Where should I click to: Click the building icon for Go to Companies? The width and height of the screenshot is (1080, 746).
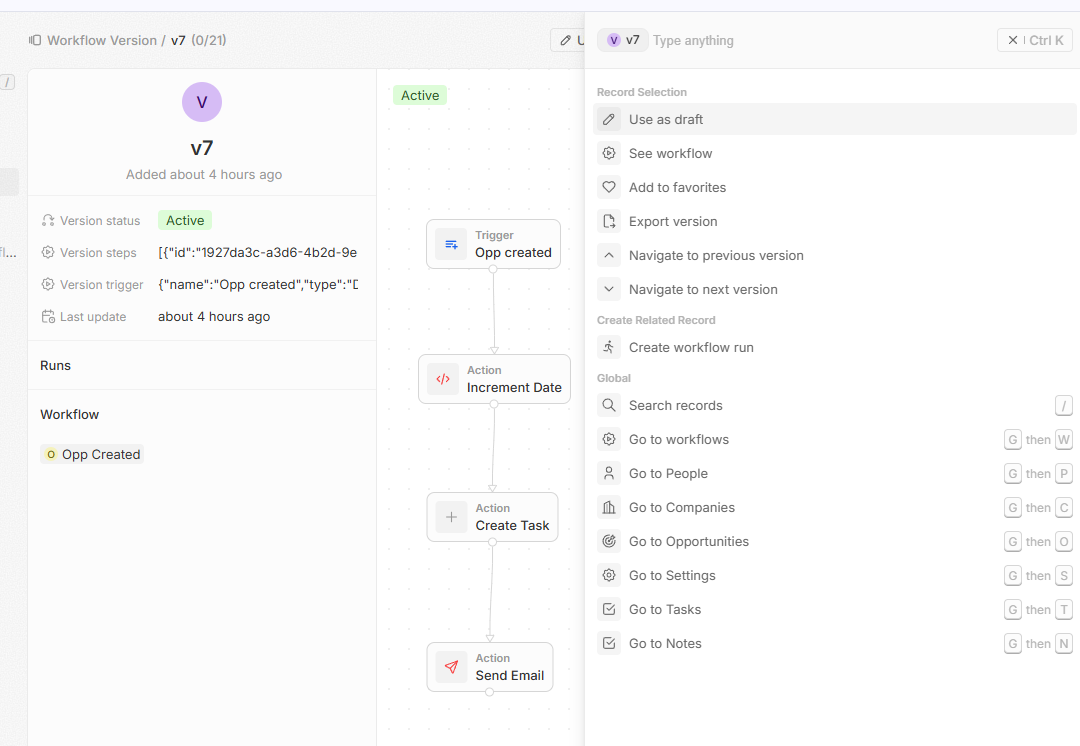[x=609, y=507]
